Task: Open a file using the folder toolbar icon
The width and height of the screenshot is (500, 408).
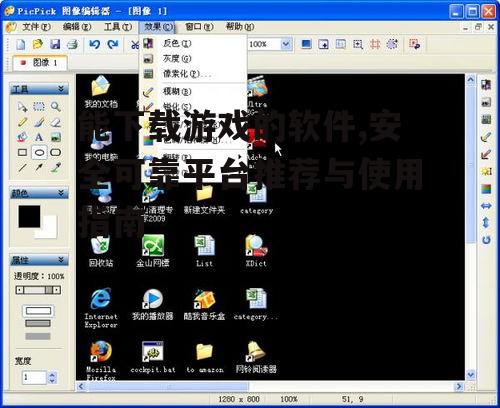Action: (38, 44)
